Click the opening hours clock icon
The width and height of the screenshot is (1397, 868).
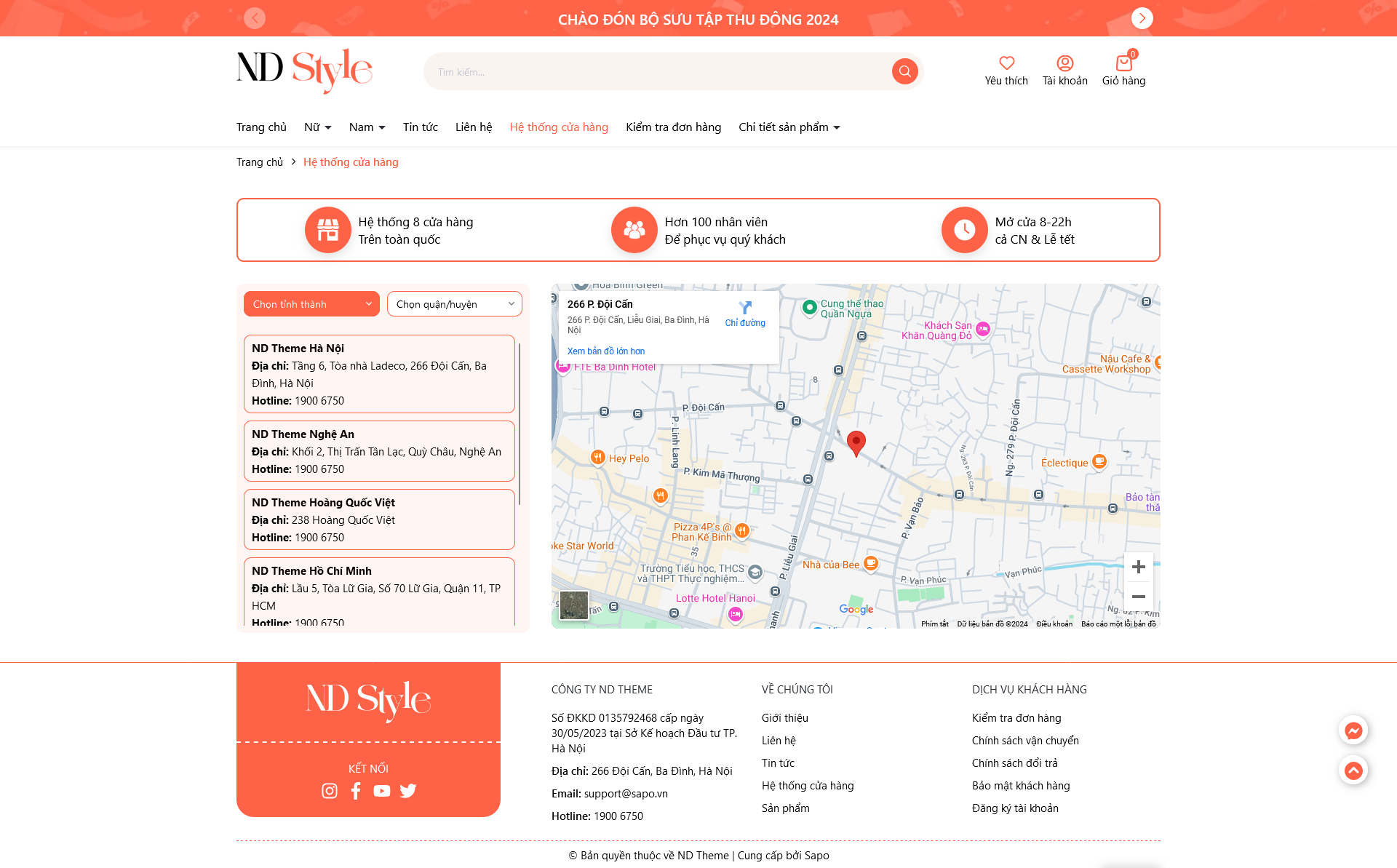965,230
